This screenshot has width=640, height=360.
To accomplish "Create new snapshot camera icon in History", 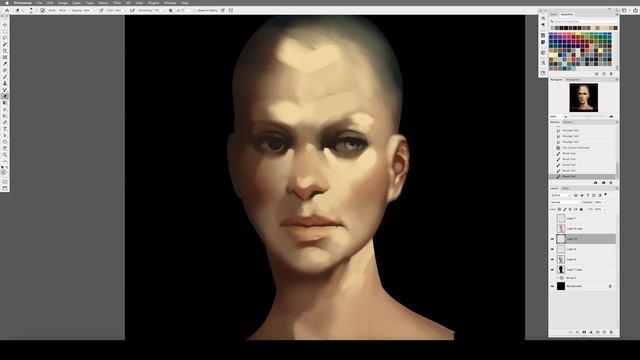I will coord(604,182).
